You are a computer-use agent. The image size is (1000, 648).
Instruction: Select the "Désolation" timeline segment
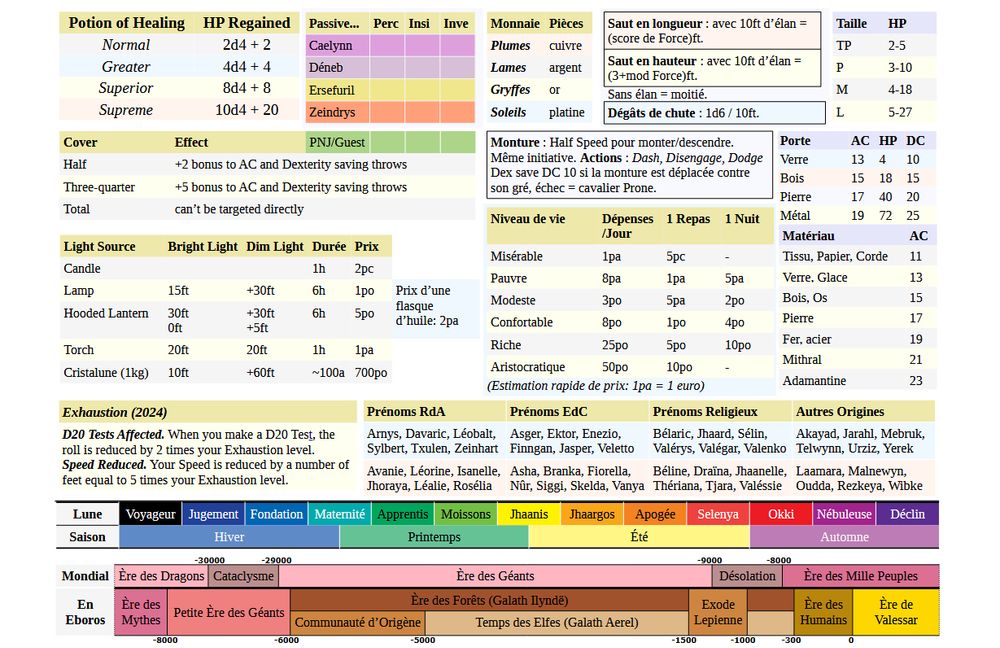pyautogui.click(x=748, y=576)
